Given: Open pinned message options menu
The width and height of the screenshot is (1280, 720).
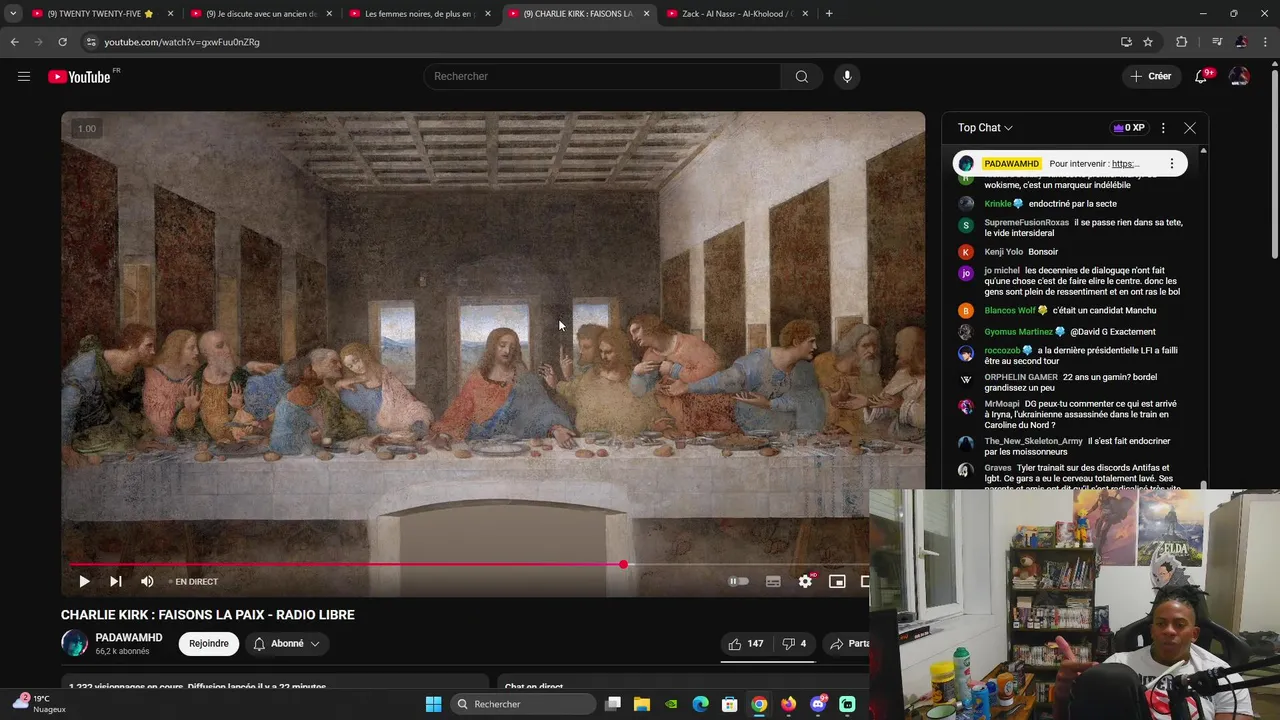Looking at the screenshot, I should tap(1171, 163).
